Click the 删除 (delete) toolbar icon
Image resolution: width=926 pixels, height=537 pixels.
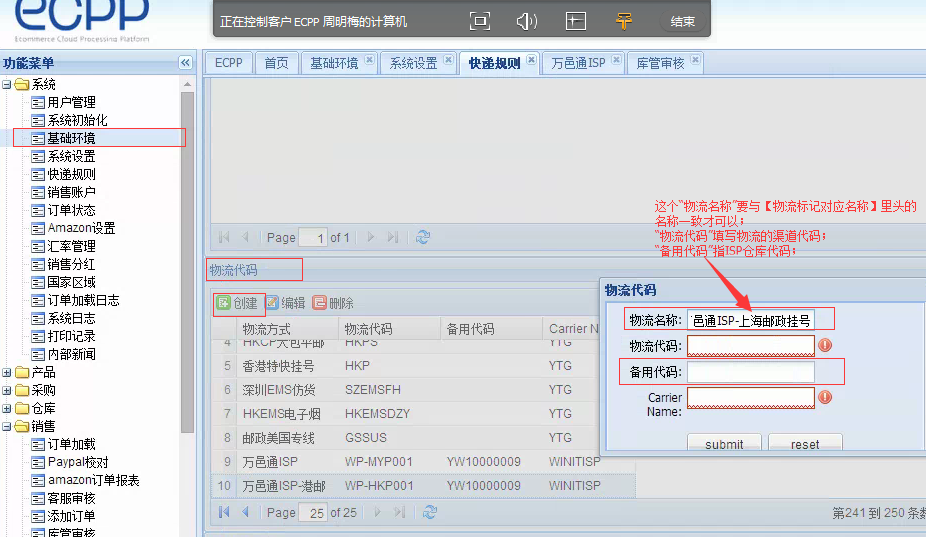(x=320, y=303)
